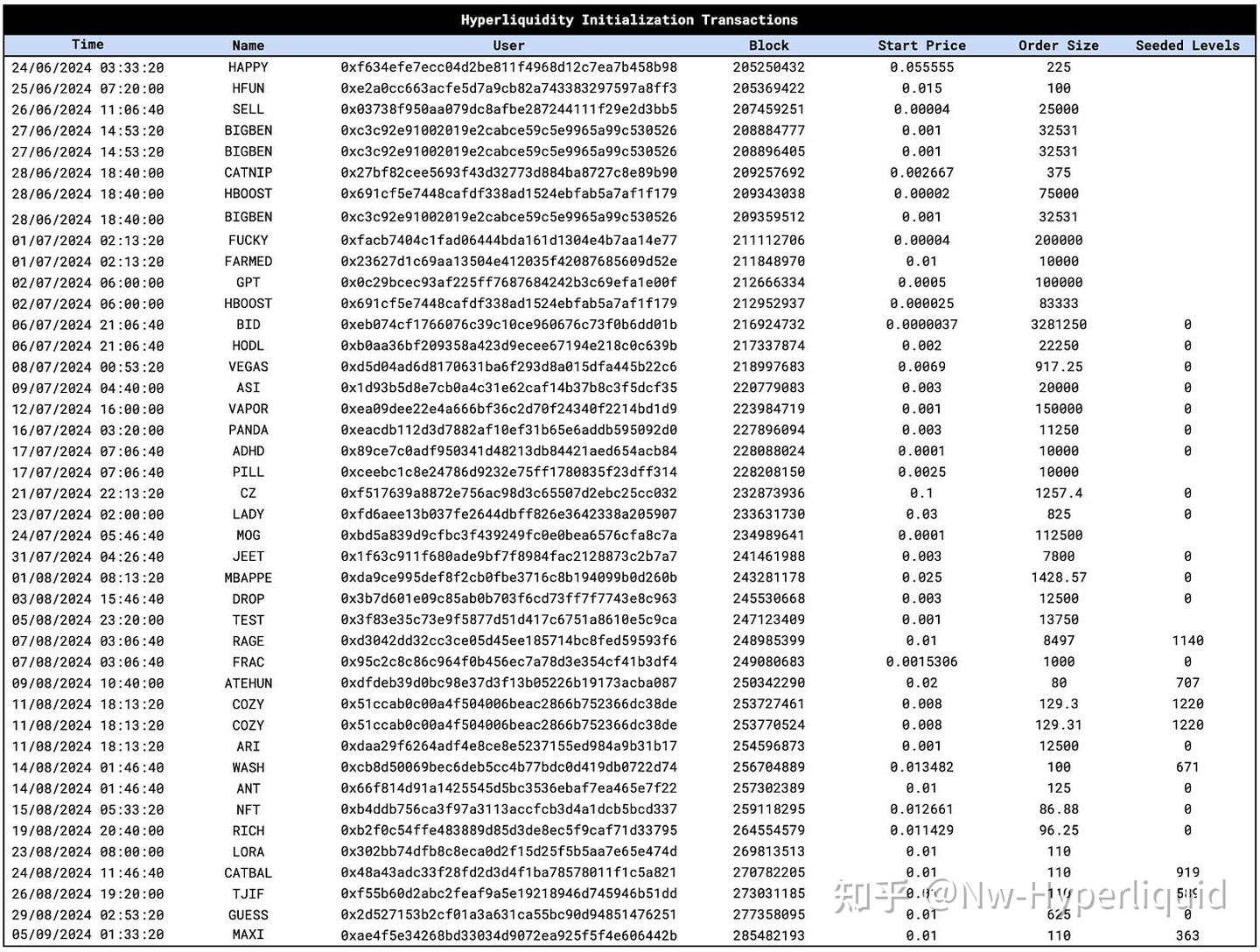
Task: Click user address 0xf634efe7ecc04d2be811f4968d12c7ea7b458b98
Action: click(508, 67)
